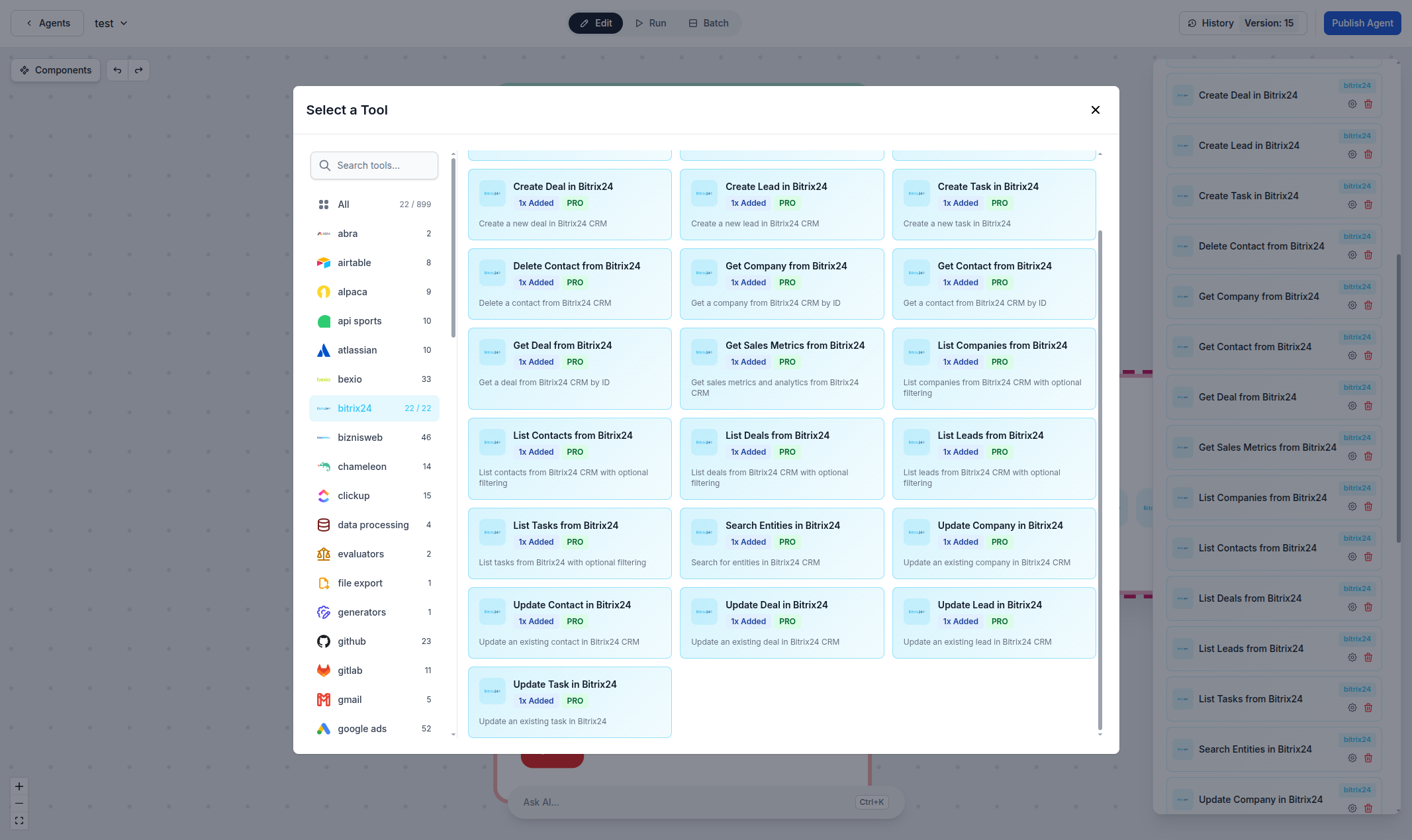
Task: Click the Components panel icon
Action: pyautogui.click(x=25, y=70)
